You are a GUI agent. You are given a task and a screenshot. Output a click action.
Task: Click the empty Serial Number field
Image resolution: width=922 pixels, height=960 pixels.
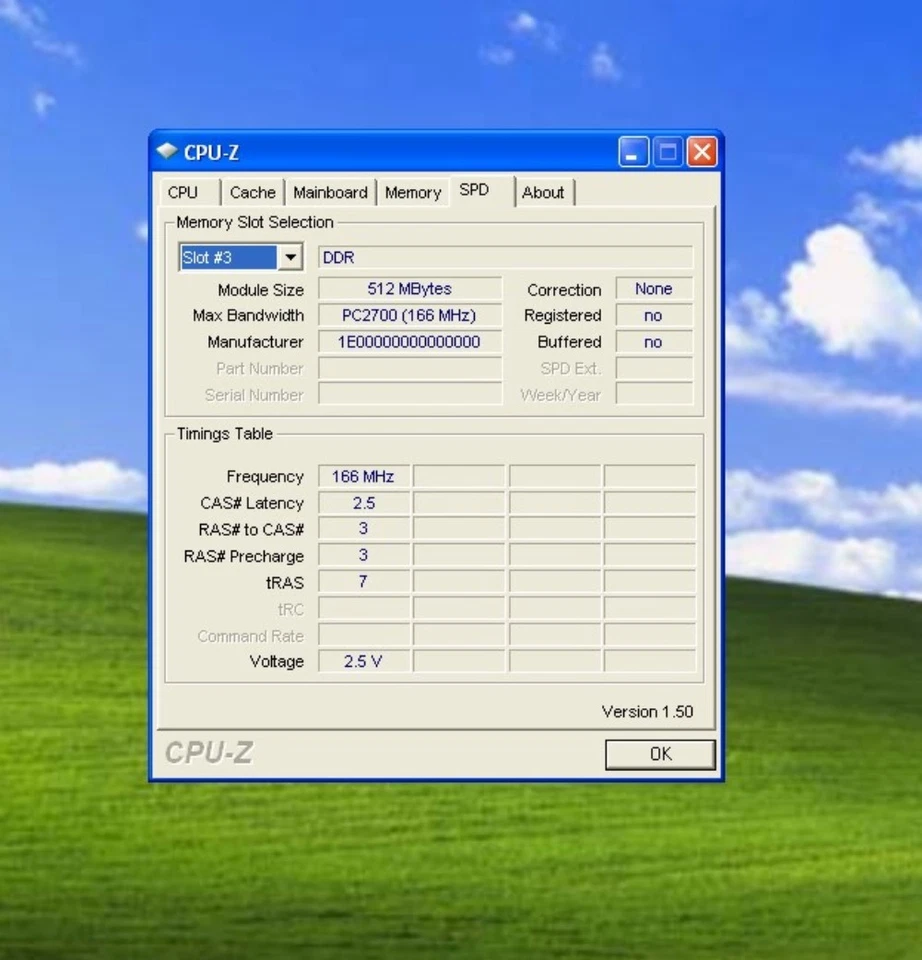point(410,395)
